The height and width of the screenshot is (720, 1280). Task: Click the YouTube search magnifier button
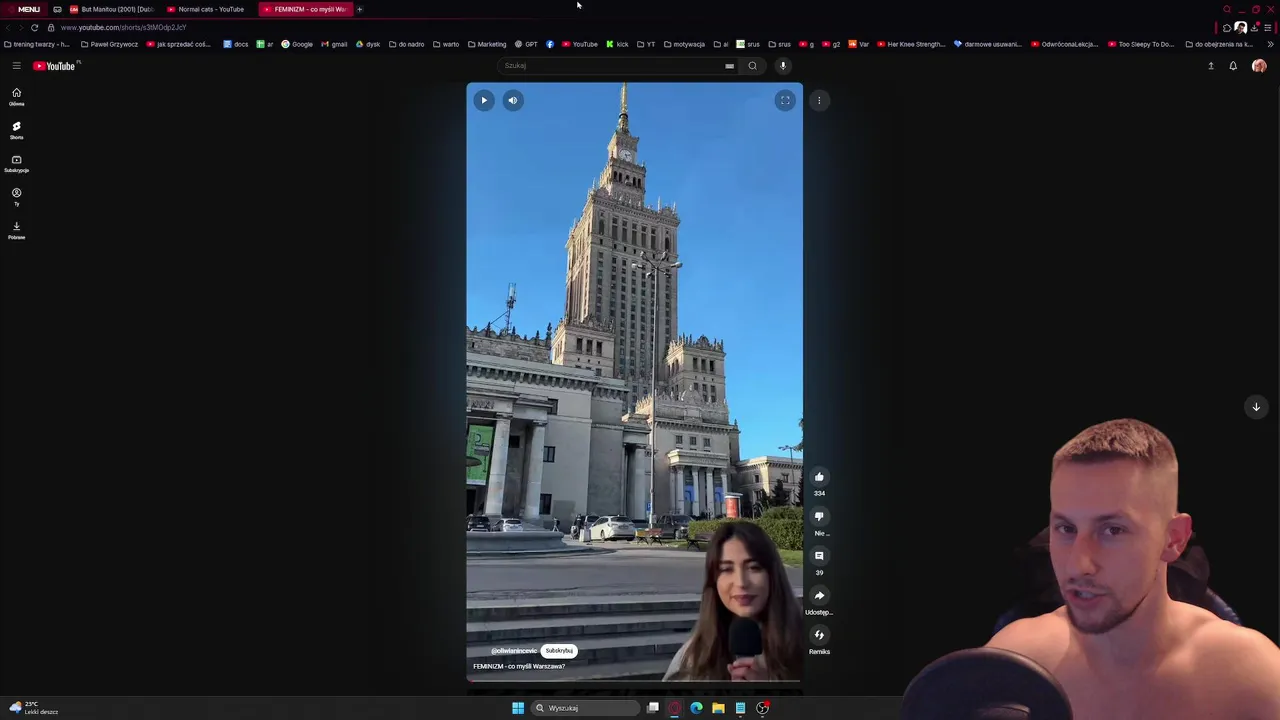click(x=753, y=66)
